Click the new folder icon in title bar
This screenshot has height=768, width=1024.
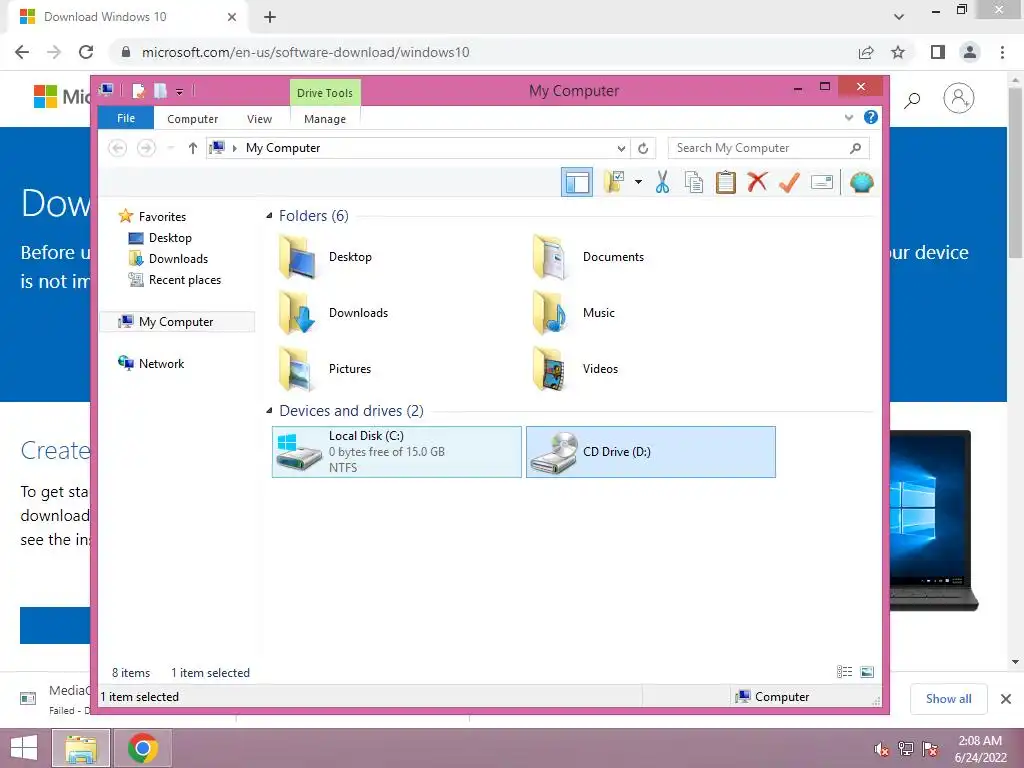coord(160,91)
